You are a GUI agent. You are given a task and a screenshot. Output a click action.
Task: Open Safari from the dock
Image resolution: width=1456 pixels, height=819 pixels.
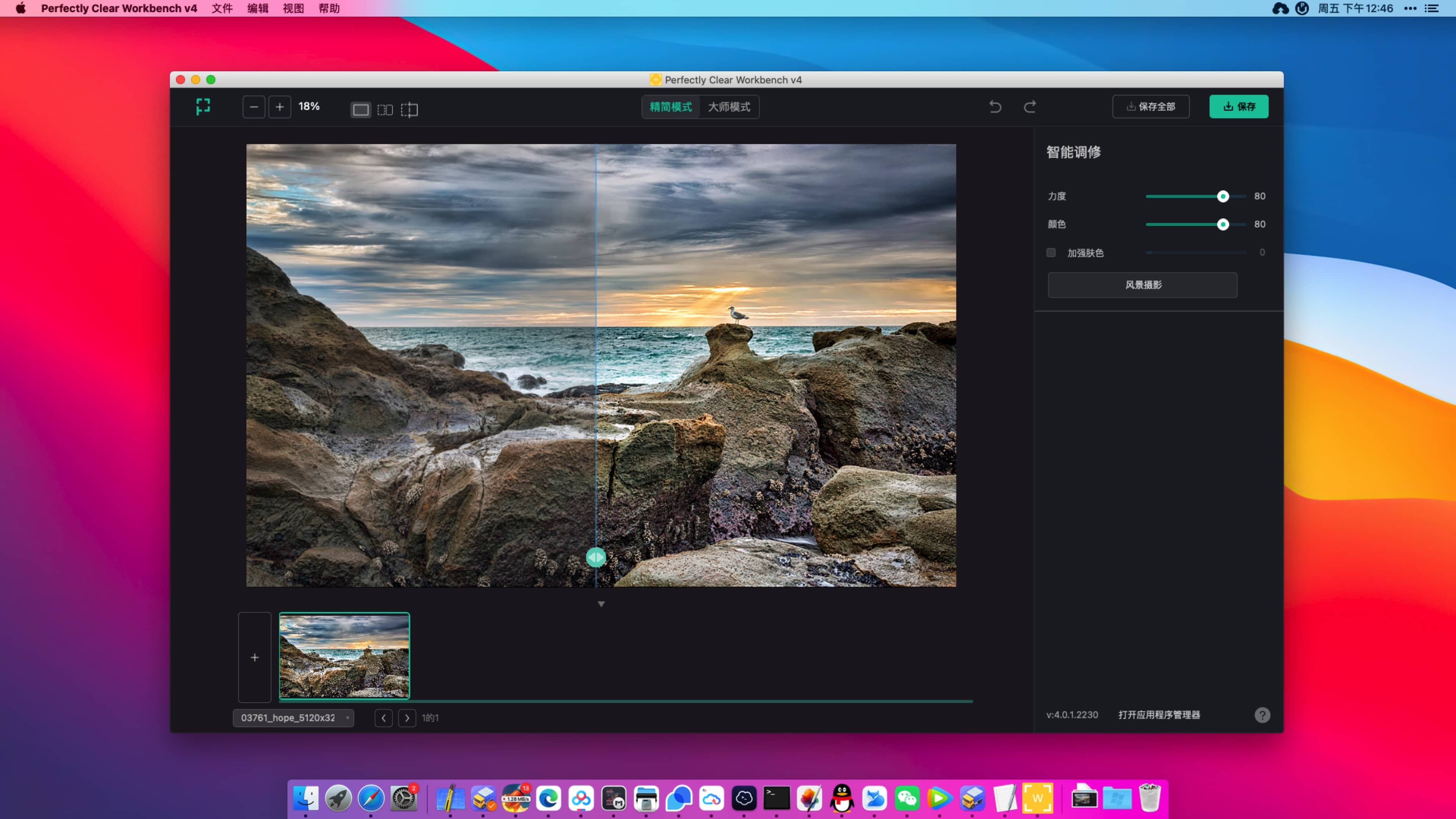coord(371,799)
